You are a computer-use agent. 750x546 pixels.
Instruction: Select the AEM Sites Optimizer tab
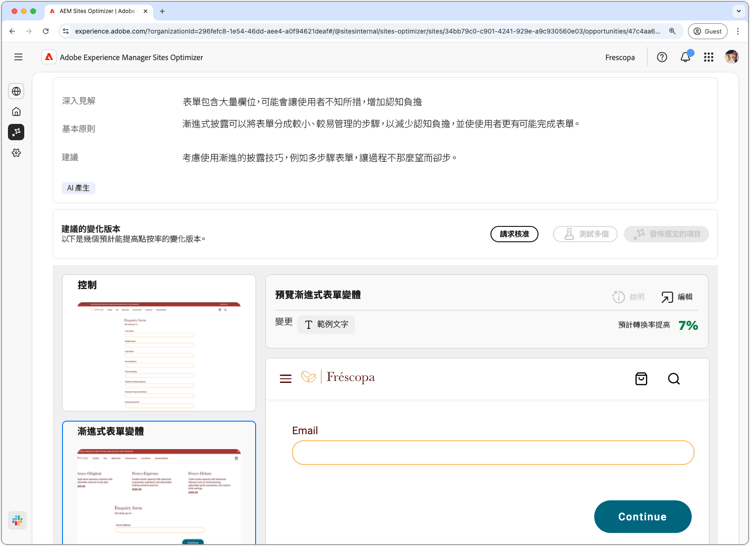coord(98,11)
